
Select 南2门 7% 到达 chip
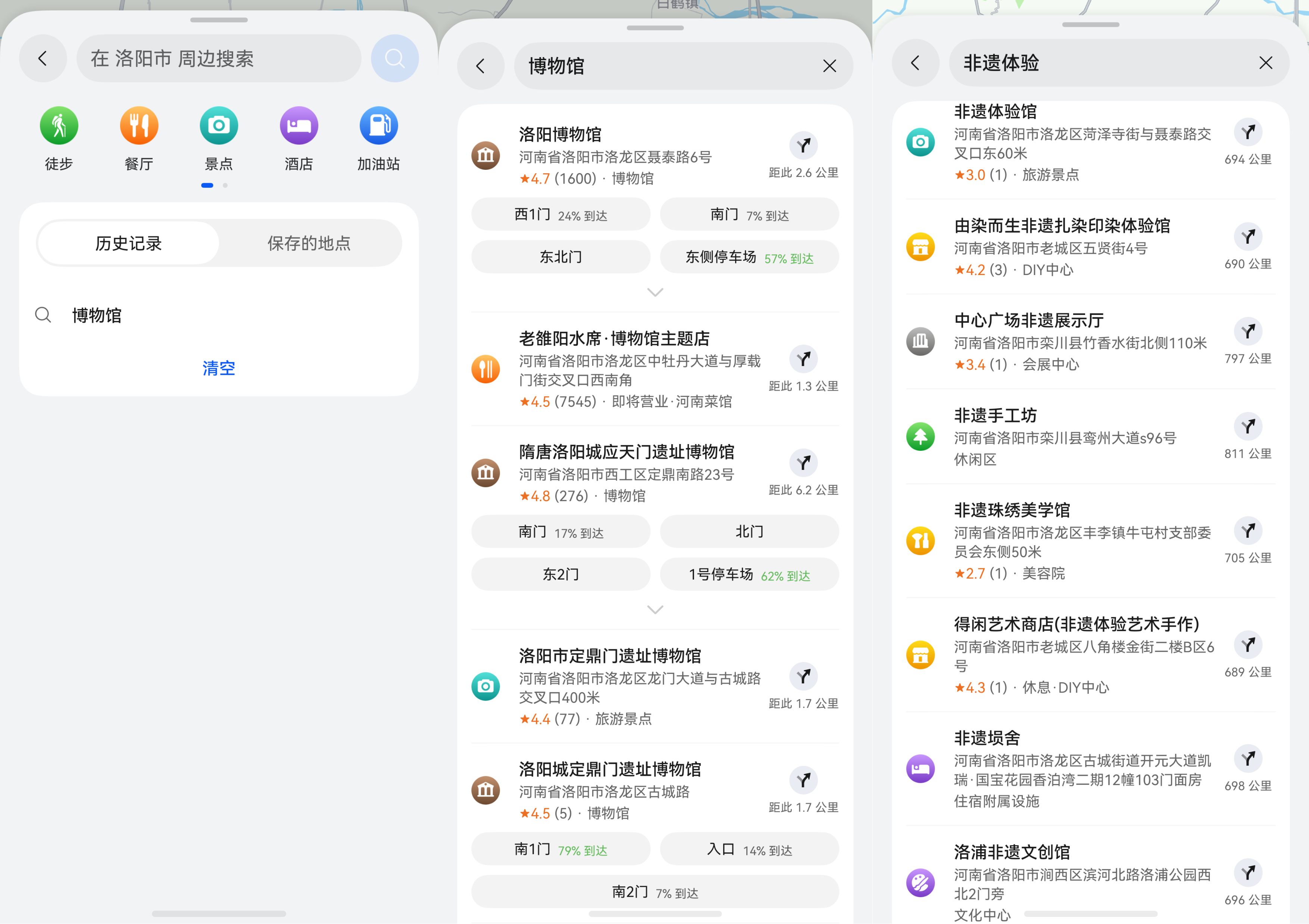pyautogui.click(x=655, y=892)
